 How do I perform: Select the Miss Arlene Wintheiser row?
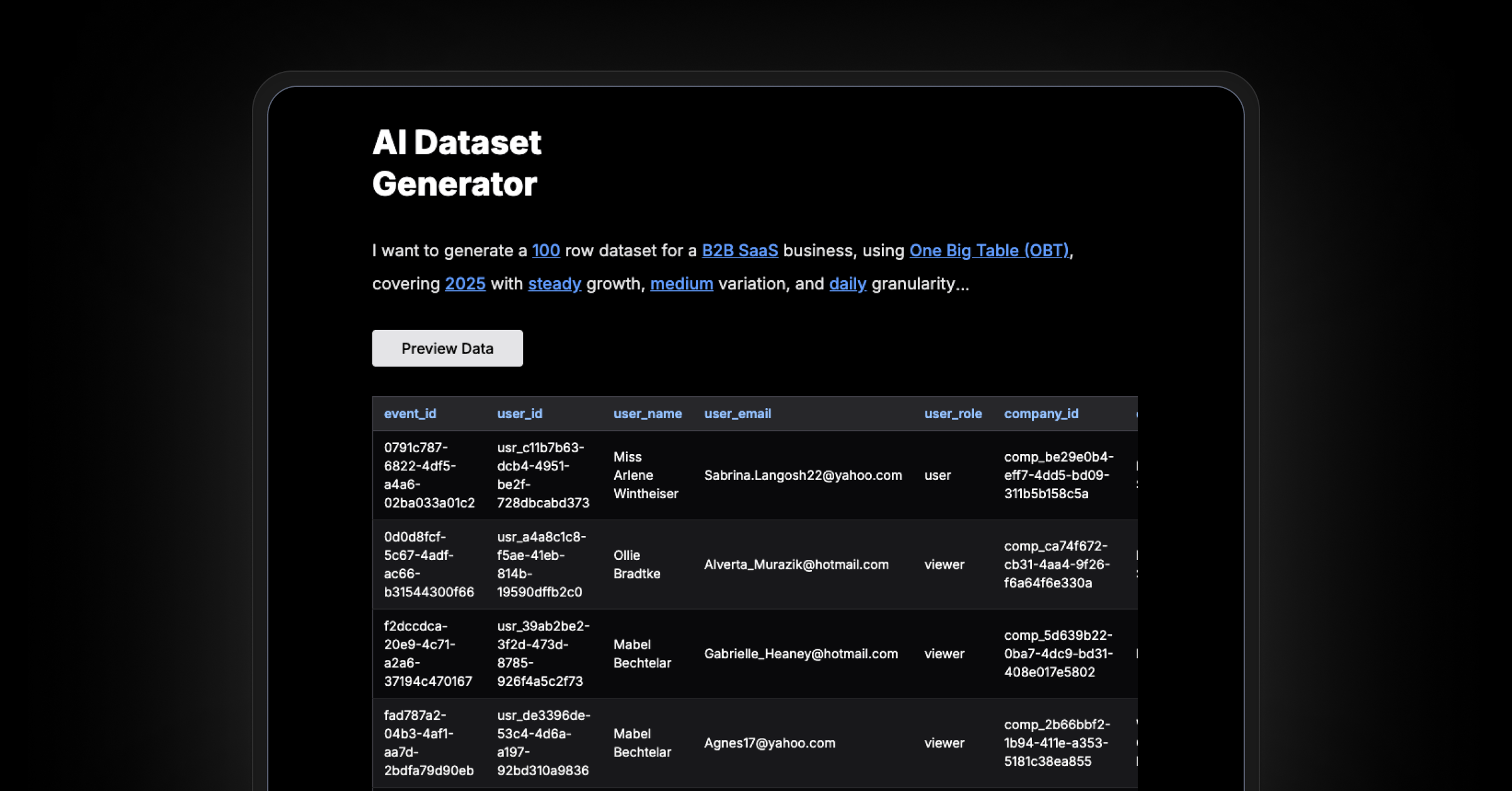(x=646, y=475)
